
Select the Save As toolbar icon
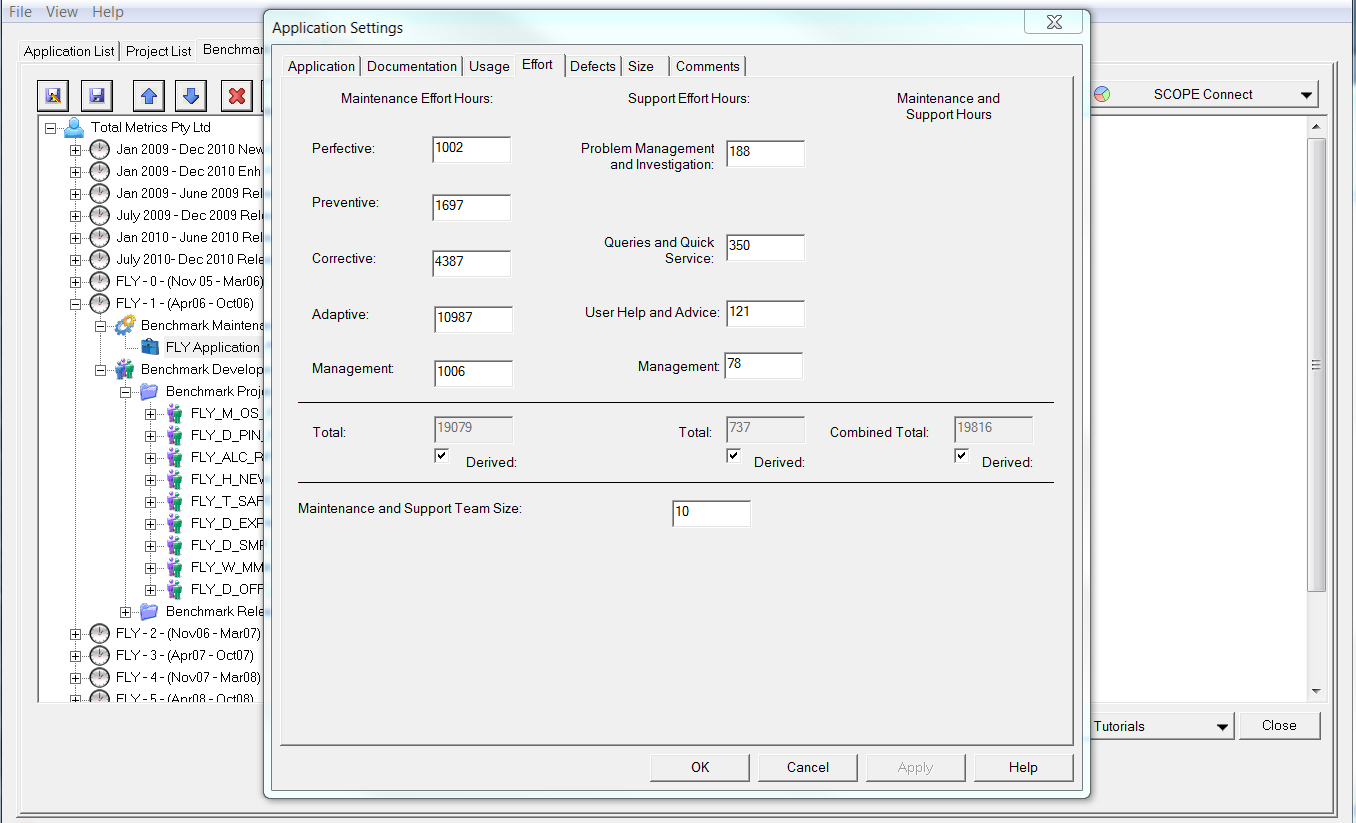tap(53, 95)
